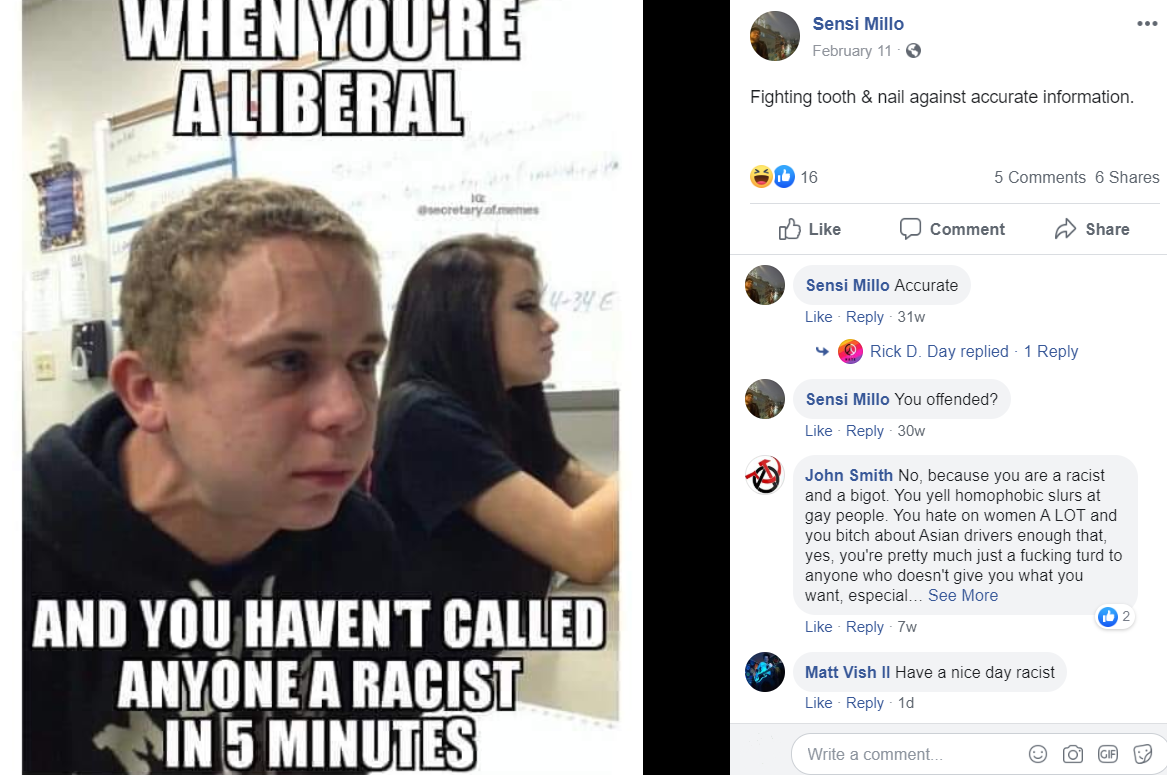The width and height of the screenshot is (1167, 775).
Task: Click the laughing reaction emoji icon
Action: click(x=761, y=176)
